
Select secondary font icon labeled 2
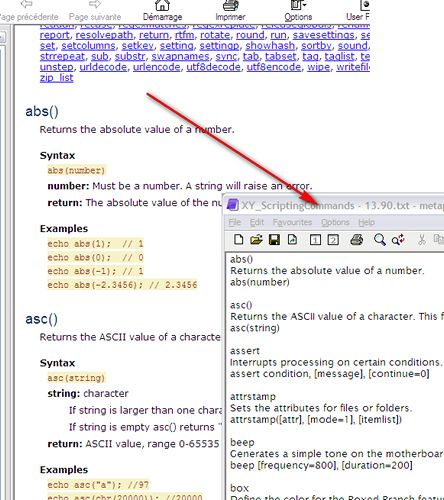coord(333,240)
